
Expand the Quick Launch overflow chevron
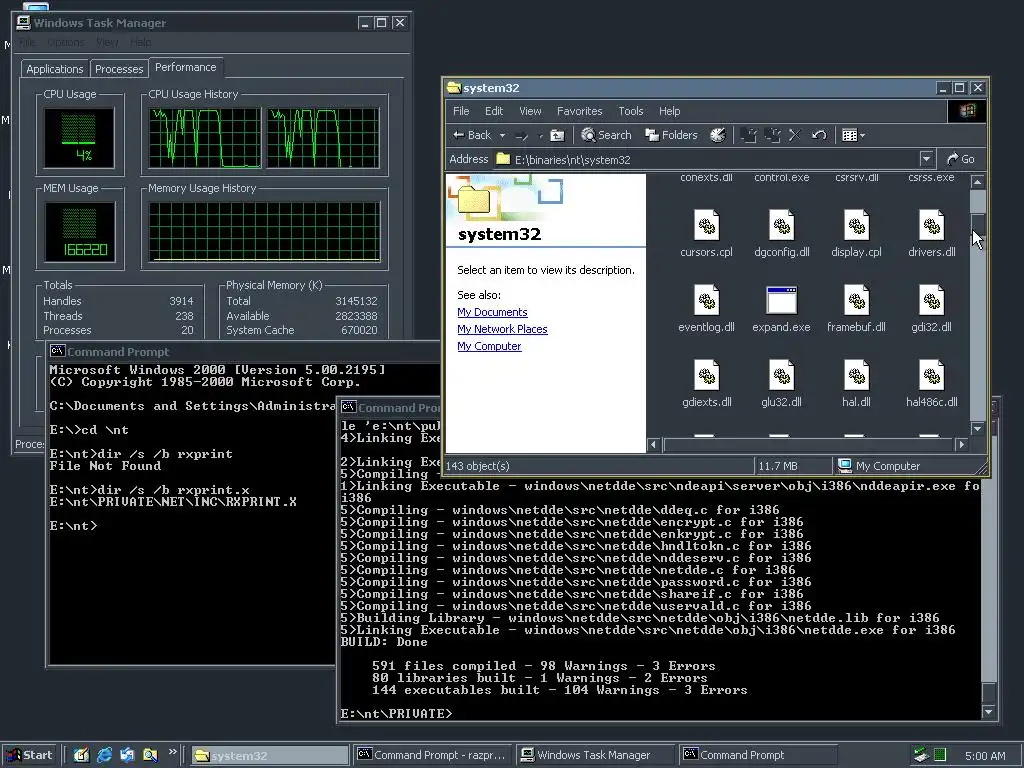click(x=172, y=752)
